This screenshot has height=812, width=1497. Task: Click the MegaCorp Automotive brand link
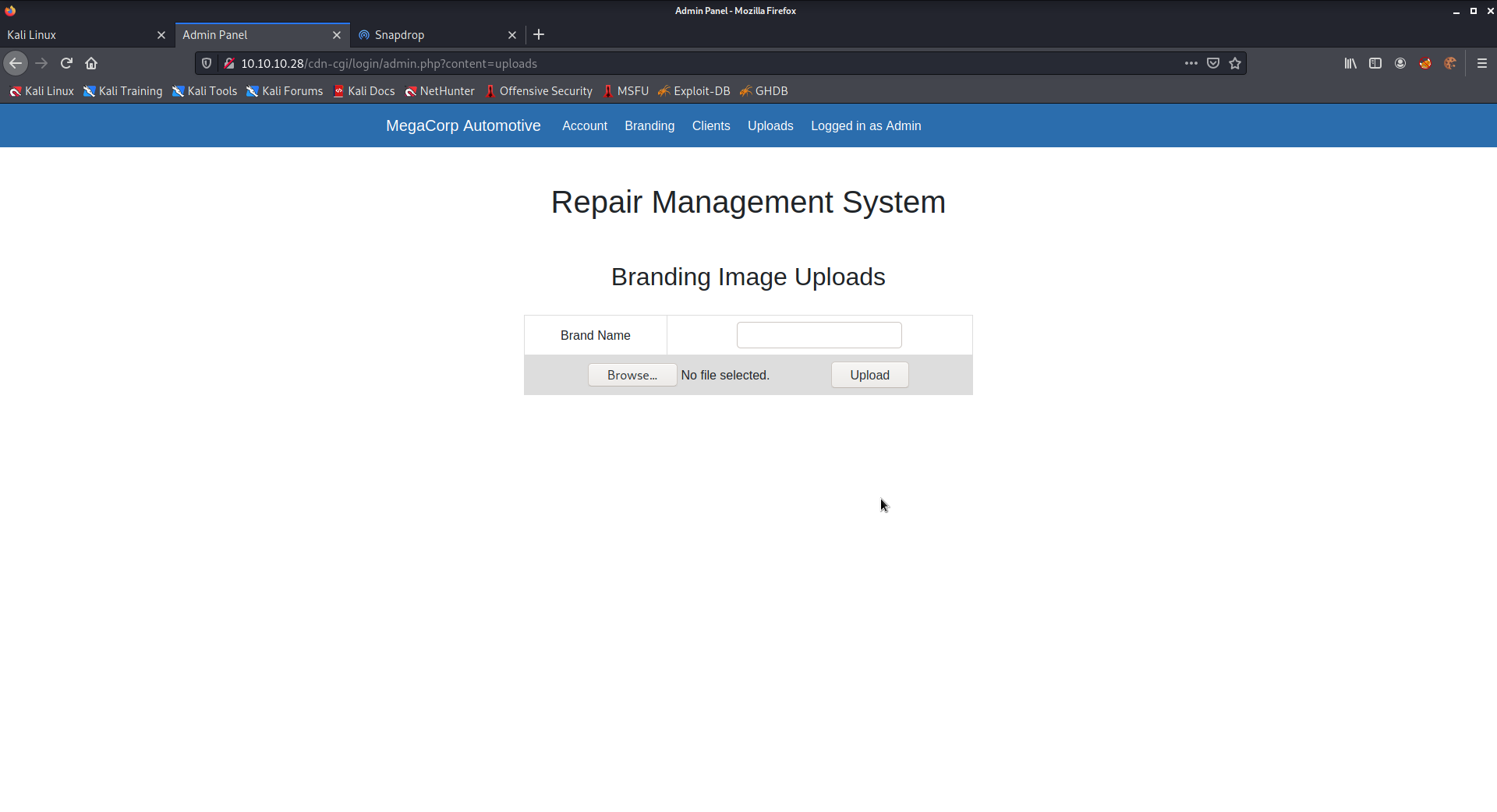click(463, 125)
